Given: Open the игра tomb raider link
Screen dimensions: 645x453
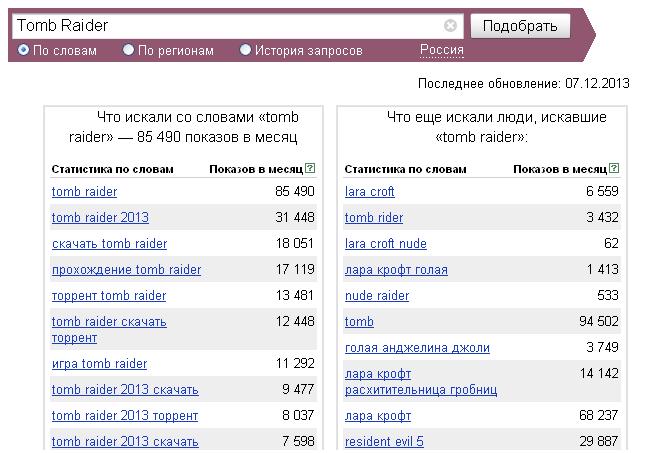Looking at the screenshot, I should pos(99,364).
